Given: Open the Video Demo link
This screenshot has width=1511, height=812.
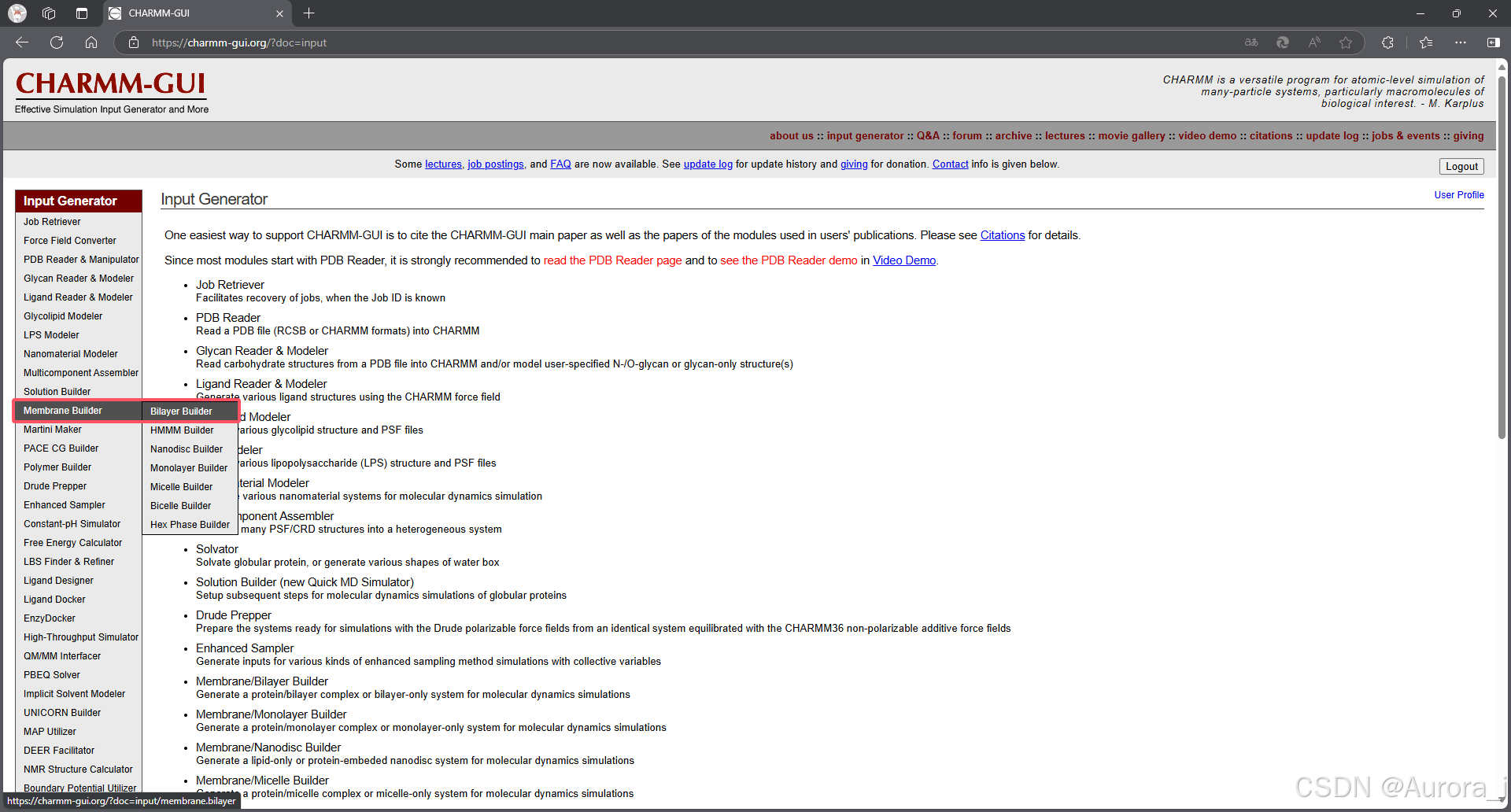Looking at the screenshot, I should 904,260.
